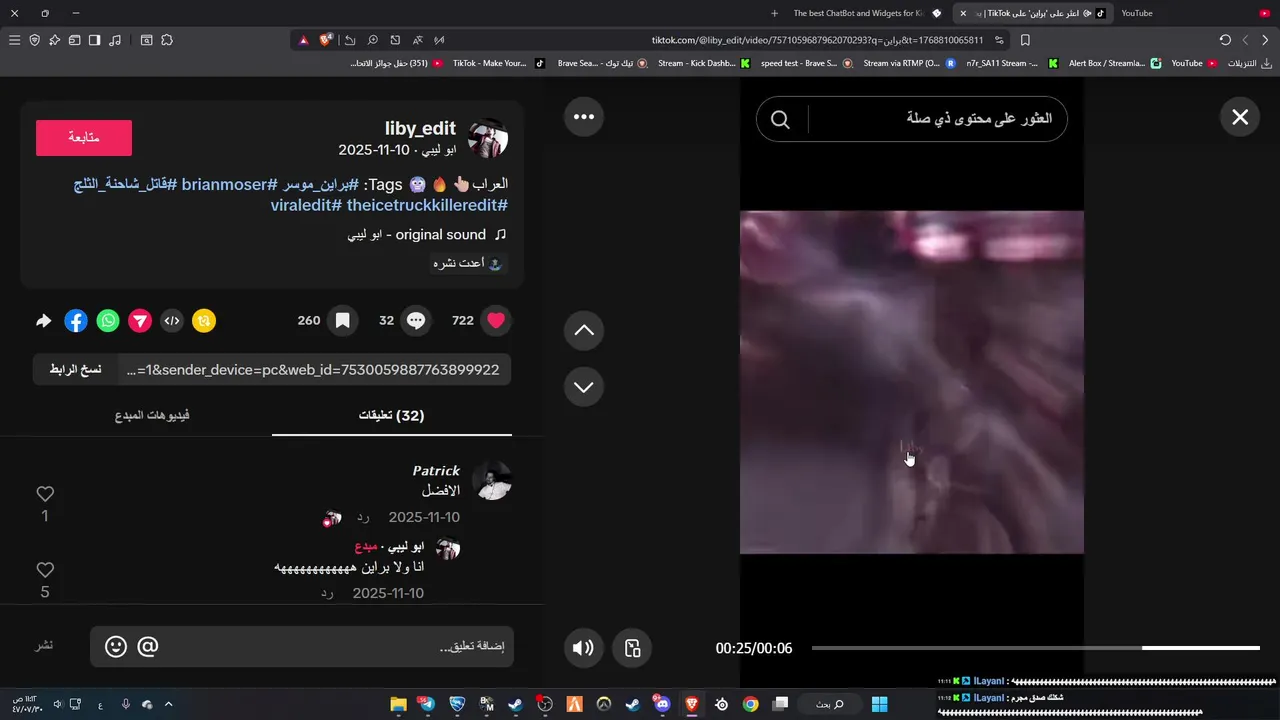Open Patrick's commenter avatar

(491, 481)
